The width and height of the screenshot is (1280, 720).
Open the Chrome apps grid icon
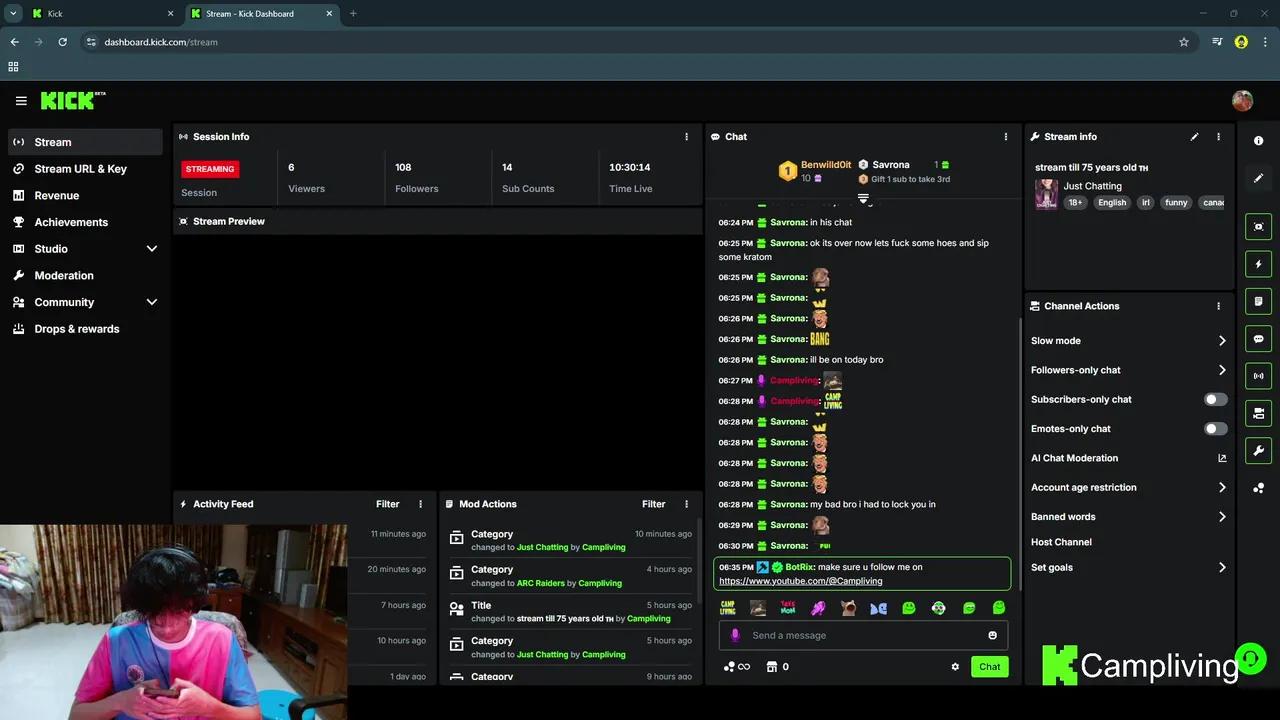[x=13, y=67]
